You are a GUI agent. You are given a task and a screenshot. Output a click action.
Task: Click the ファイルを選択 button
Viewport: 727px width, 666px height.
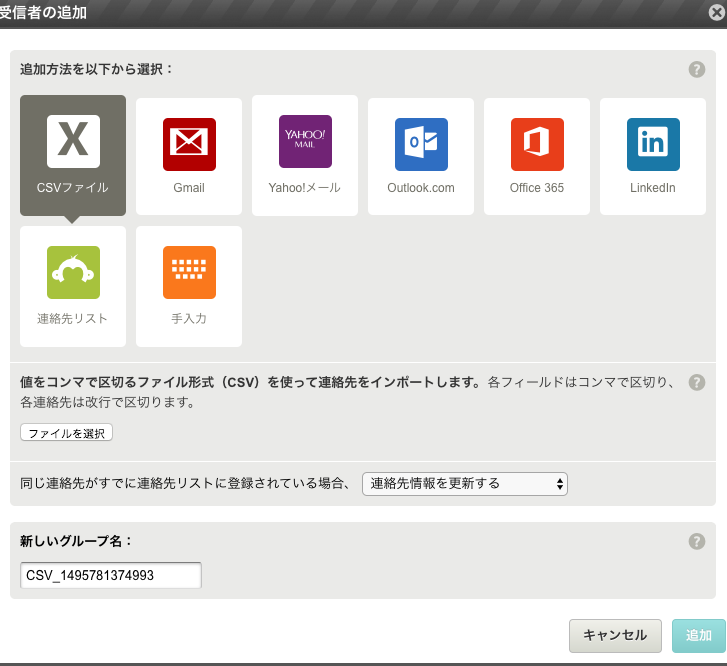pyautogui.click(x=66, y=433)
